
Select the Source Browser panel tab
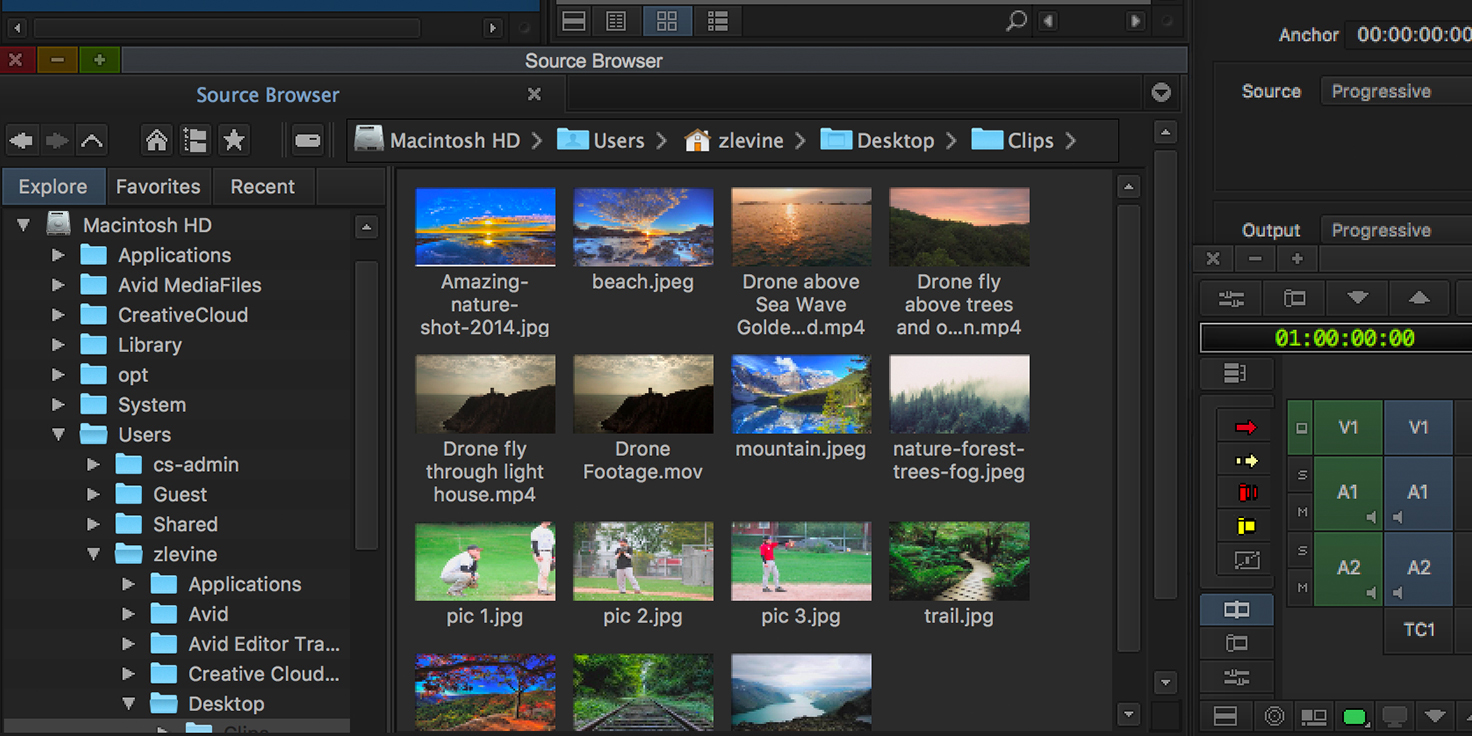(268, 95)
